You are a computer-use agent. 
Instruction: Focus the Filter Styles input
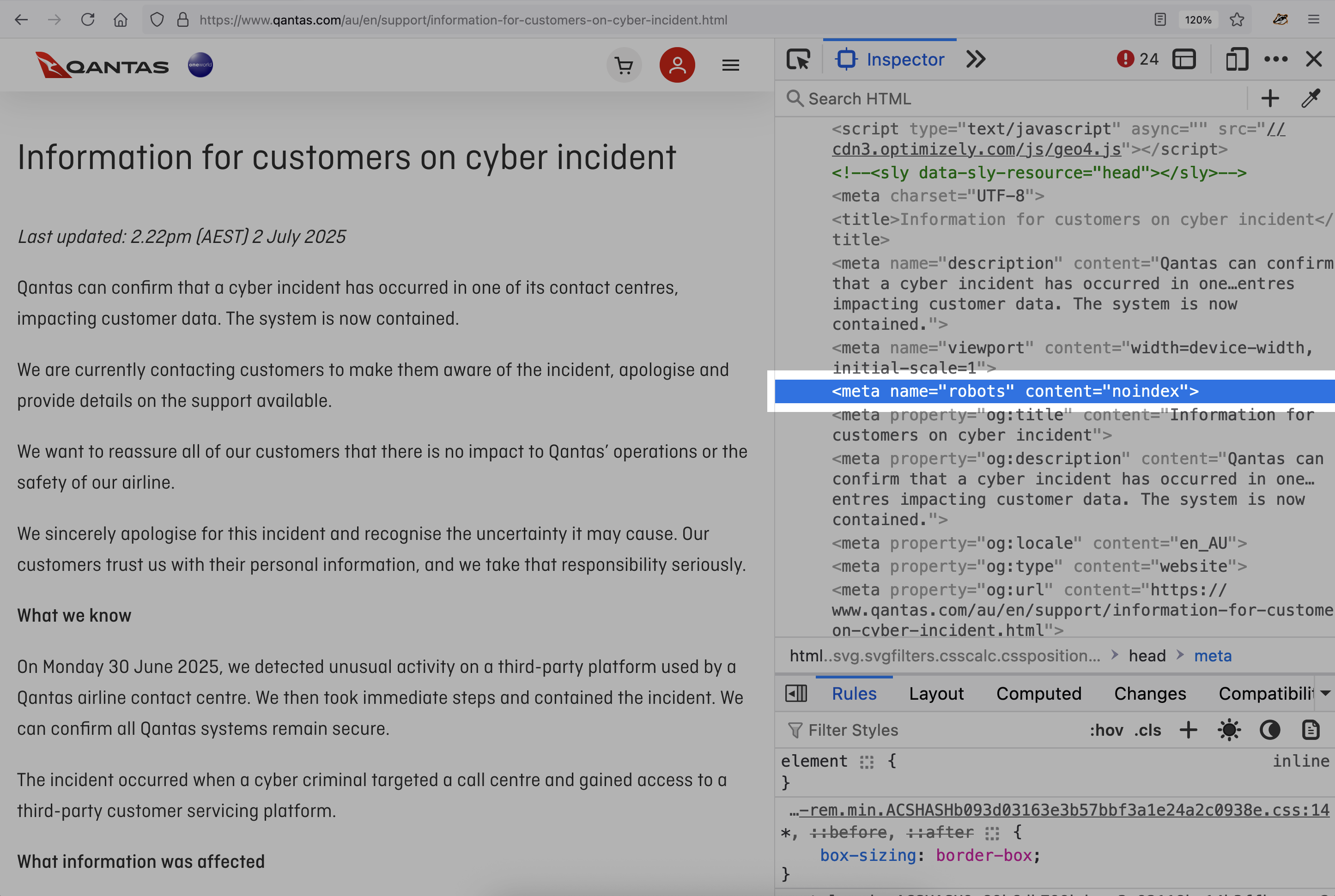coord(932,730)
